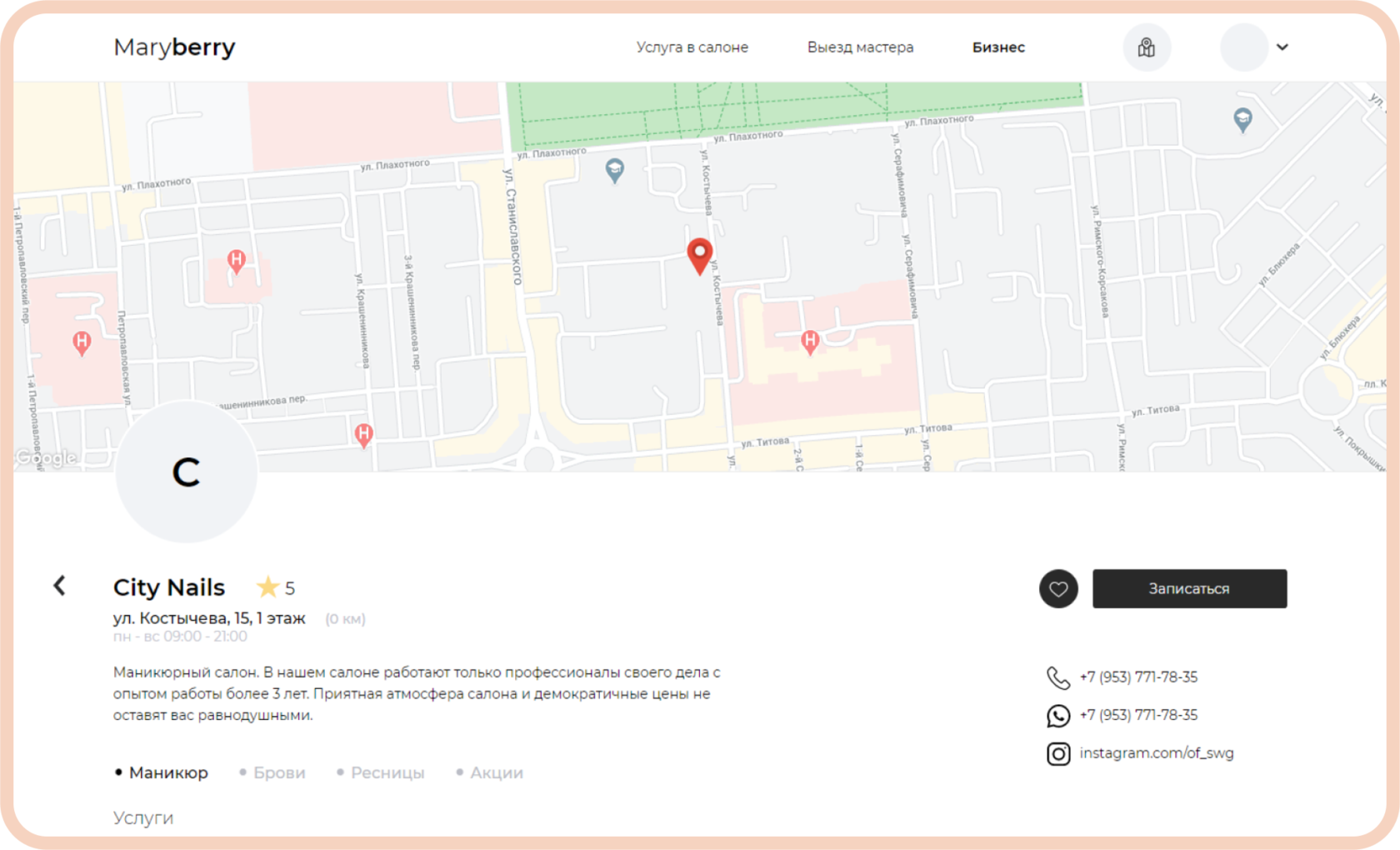This screenshot has height=850, width=1400.
Task: Click the Instagram icon
Action: 1058,754
